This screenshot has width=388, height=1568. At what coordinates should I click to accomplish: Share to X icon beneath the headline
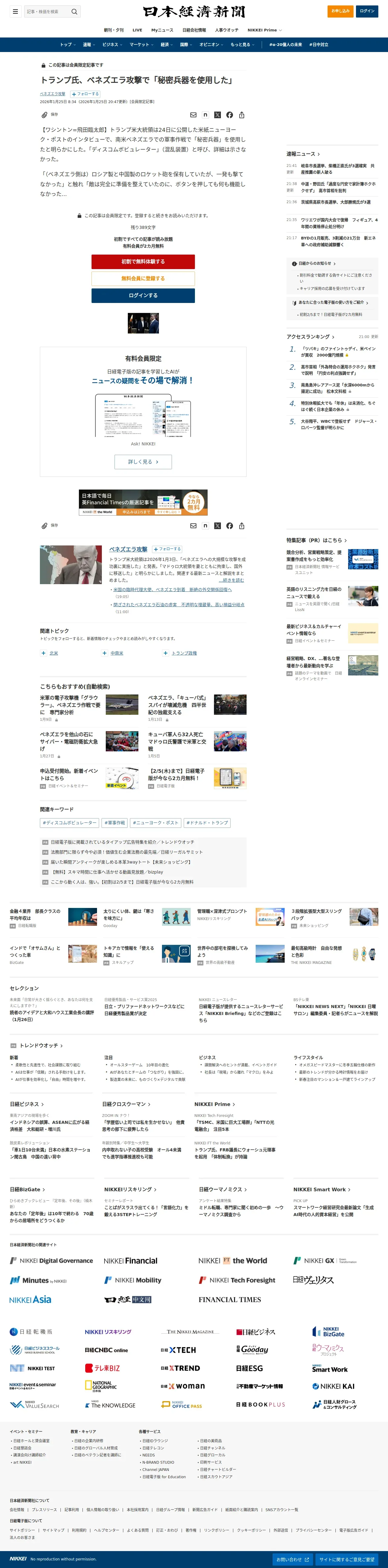[x=218, y=114]
